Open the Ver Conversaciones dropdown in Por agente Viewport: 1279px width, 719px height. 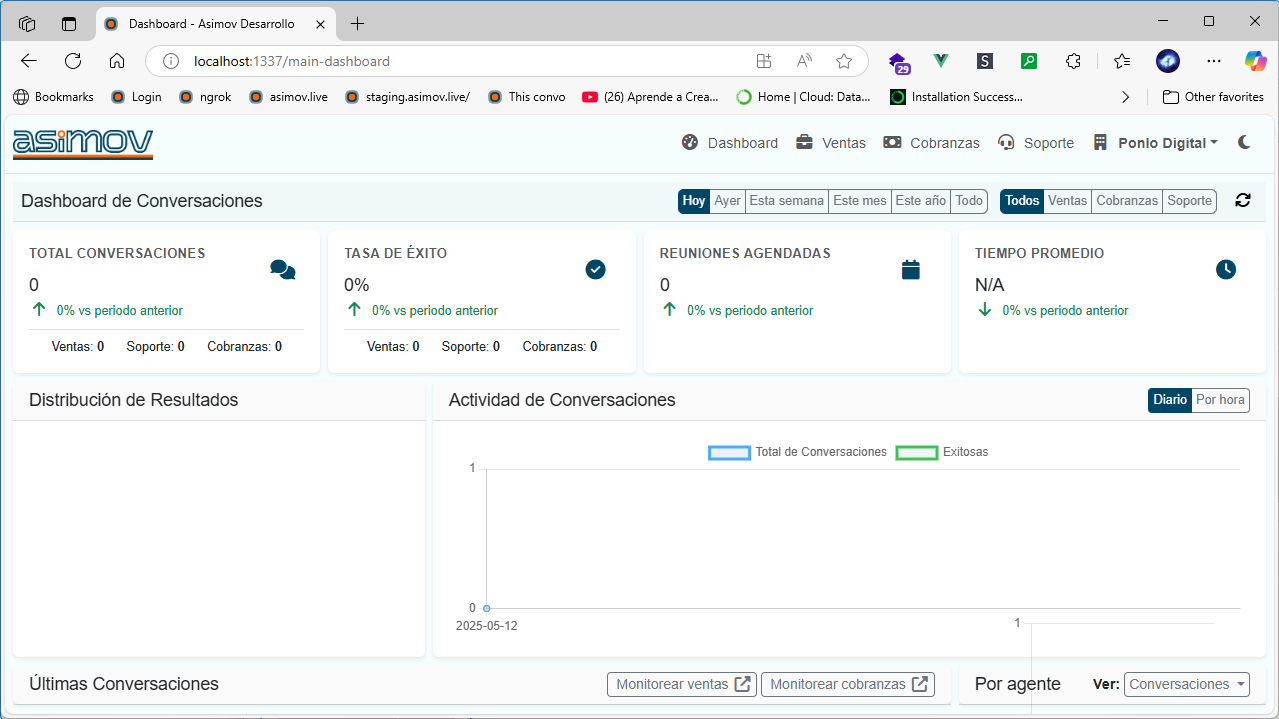1186,684
